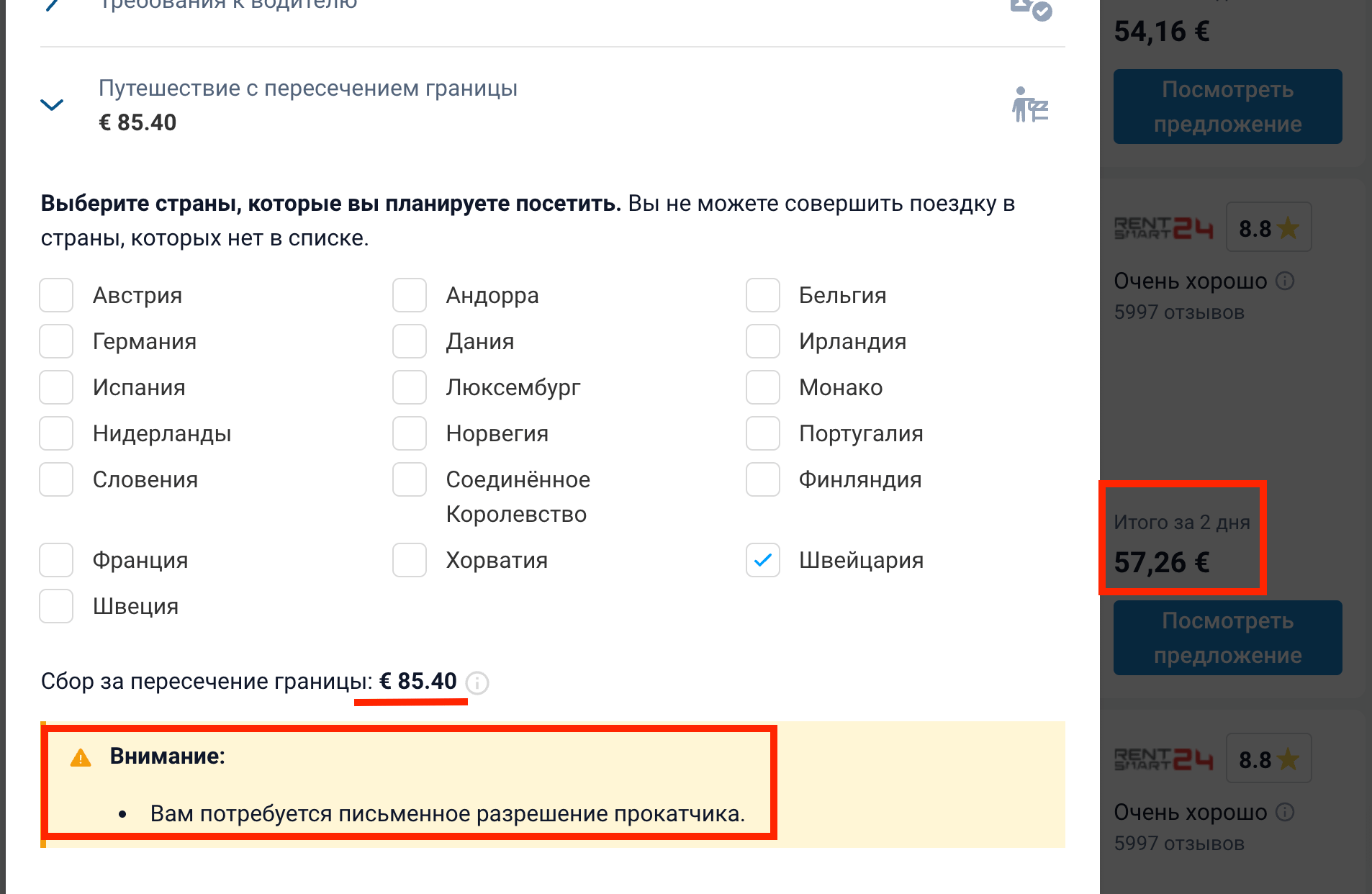Click the 57,26 € total price
Screen dimensions: 1372x894
[x=1161, y=562]
